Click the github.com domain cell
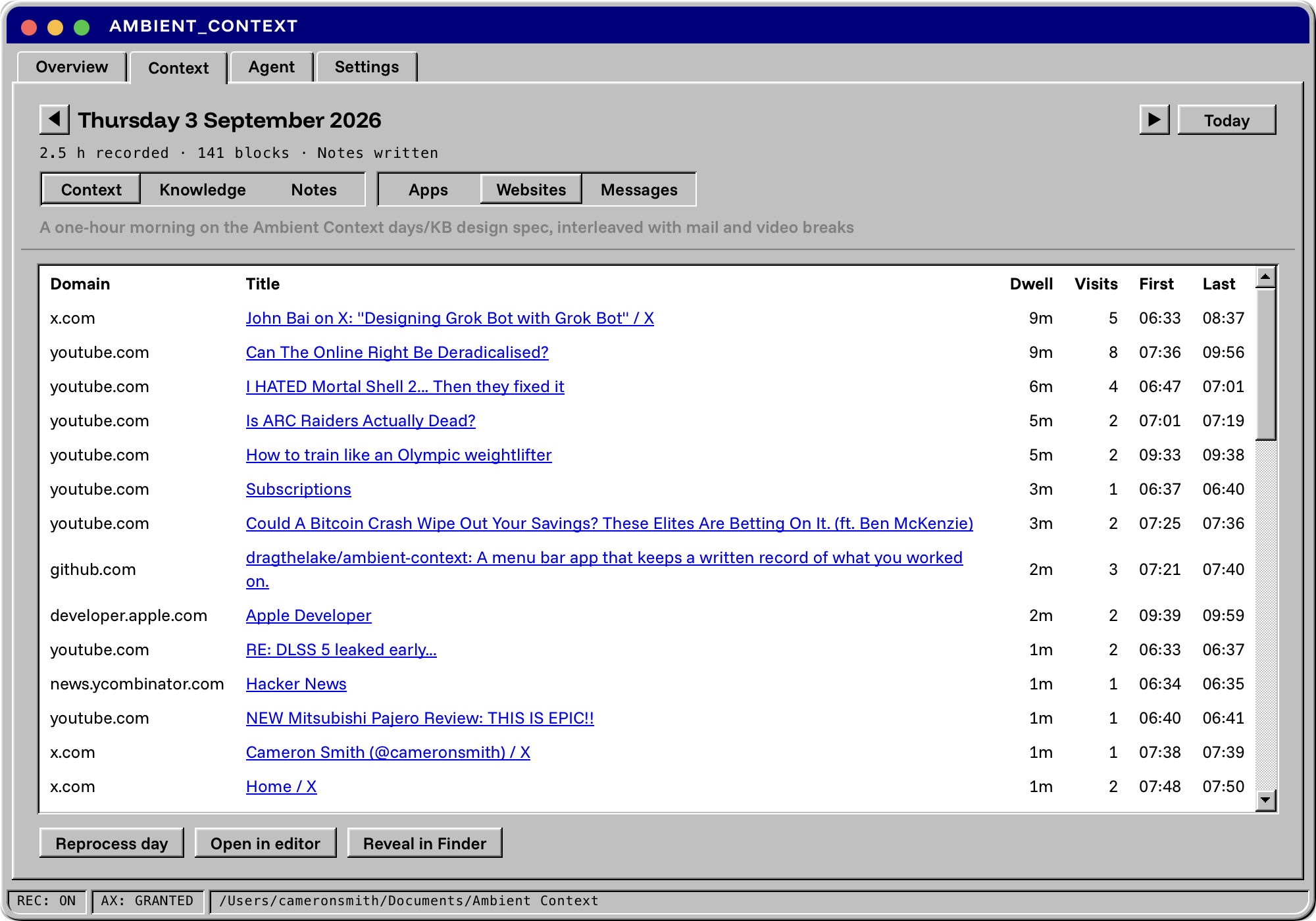Image resolution: width=1316 pixels, height=921 pixels. (93, 570)
